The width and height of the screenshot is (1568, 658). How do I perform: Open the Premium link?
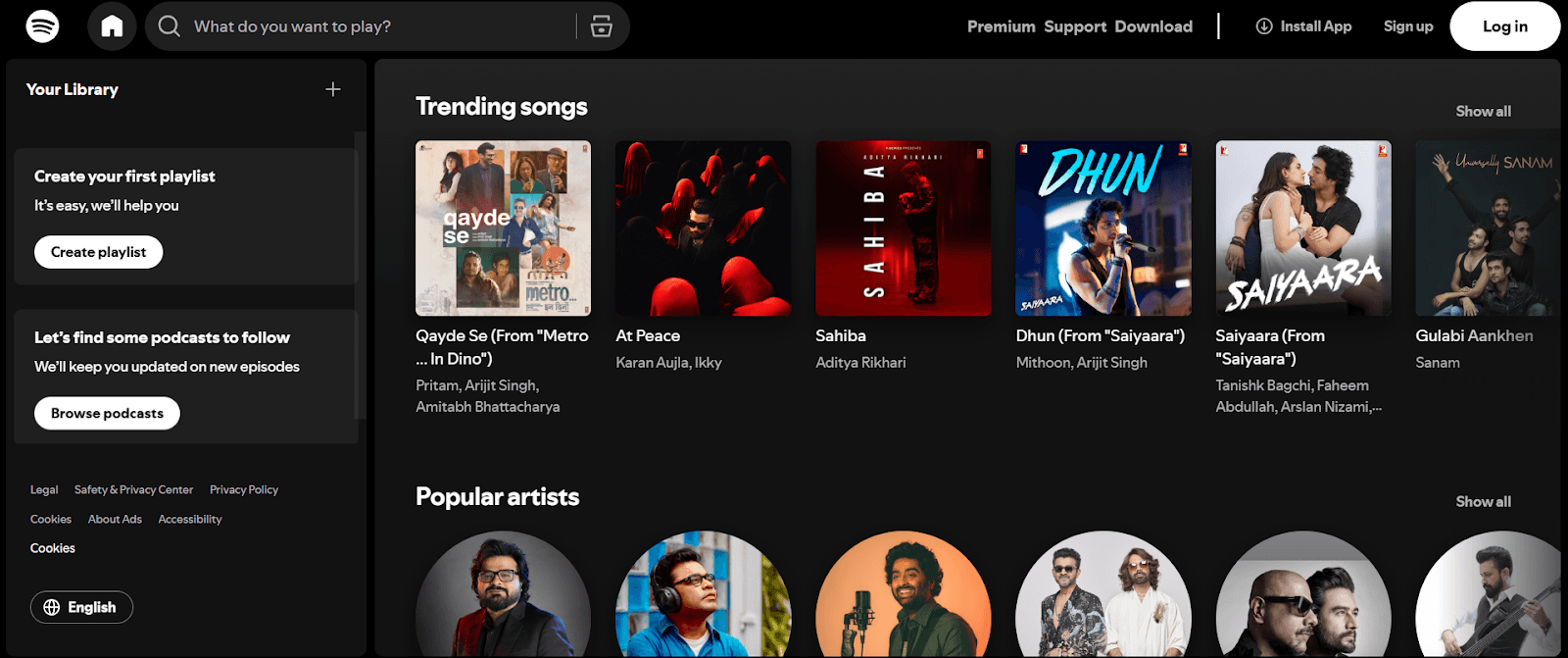1001,26
